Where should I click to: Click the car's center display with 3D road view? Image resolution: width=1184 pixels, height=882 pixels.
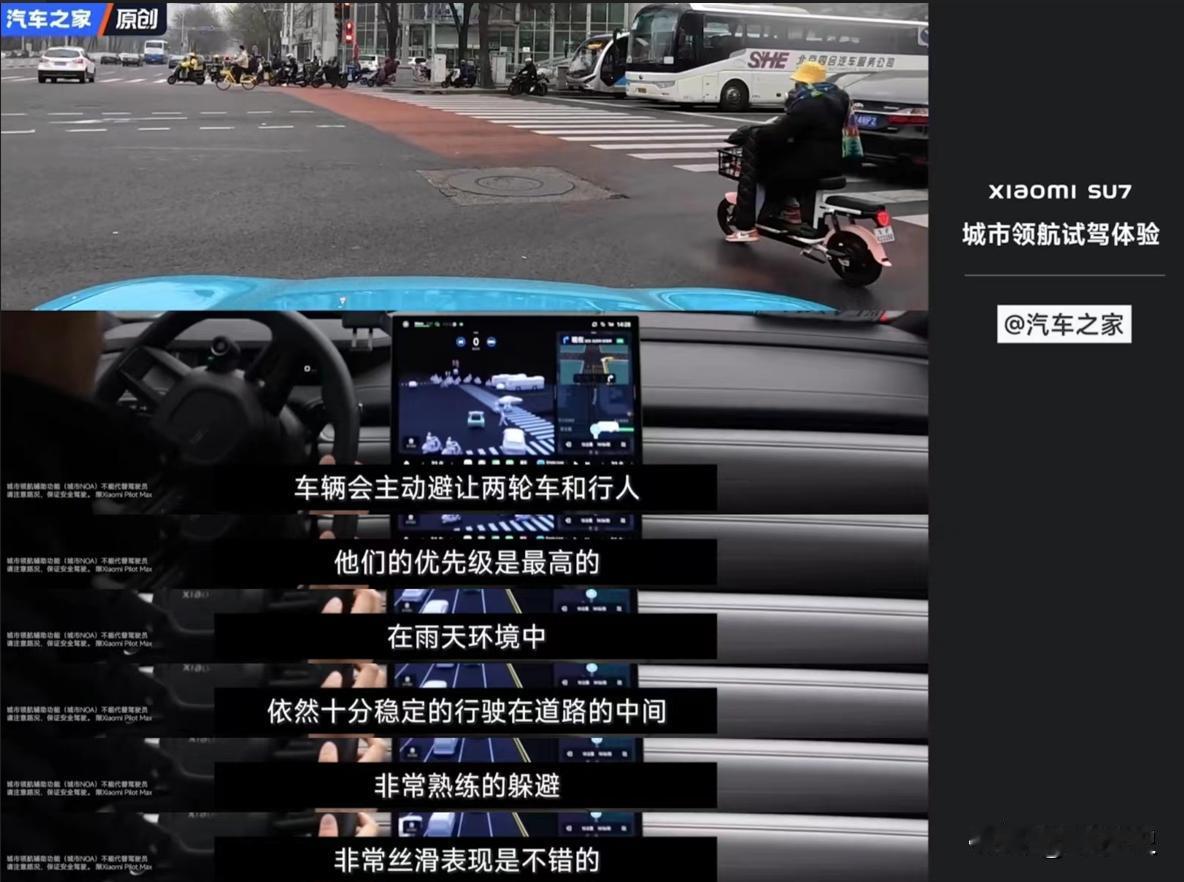pos(516,389)
